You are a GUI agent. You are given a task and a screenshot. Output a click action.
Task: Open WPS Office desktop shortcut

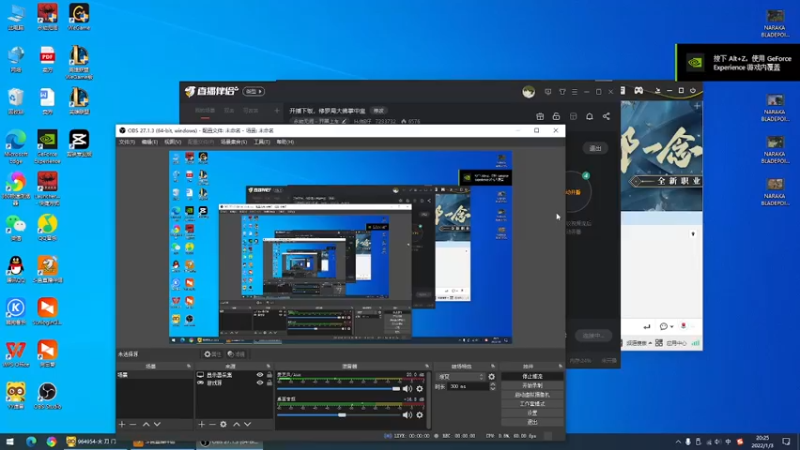click(16, 354)
